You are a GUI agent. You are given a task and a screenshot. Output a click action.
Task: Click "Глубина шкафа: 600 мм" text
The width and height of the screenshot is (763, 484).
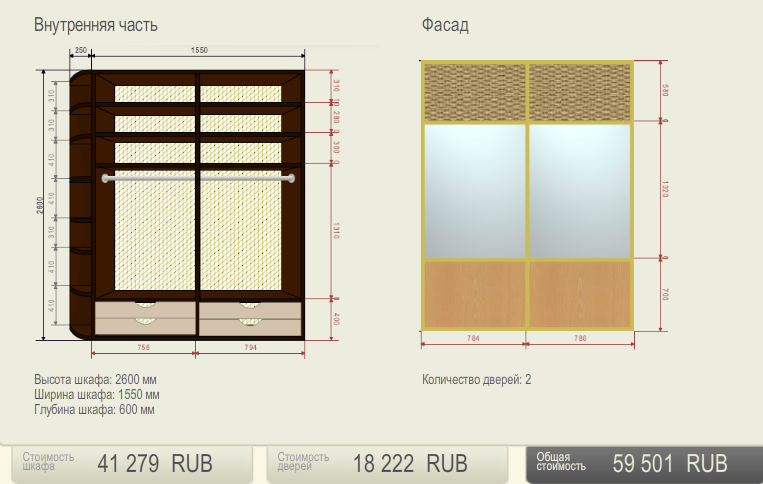pyautogui.click(x=94, y=410)
